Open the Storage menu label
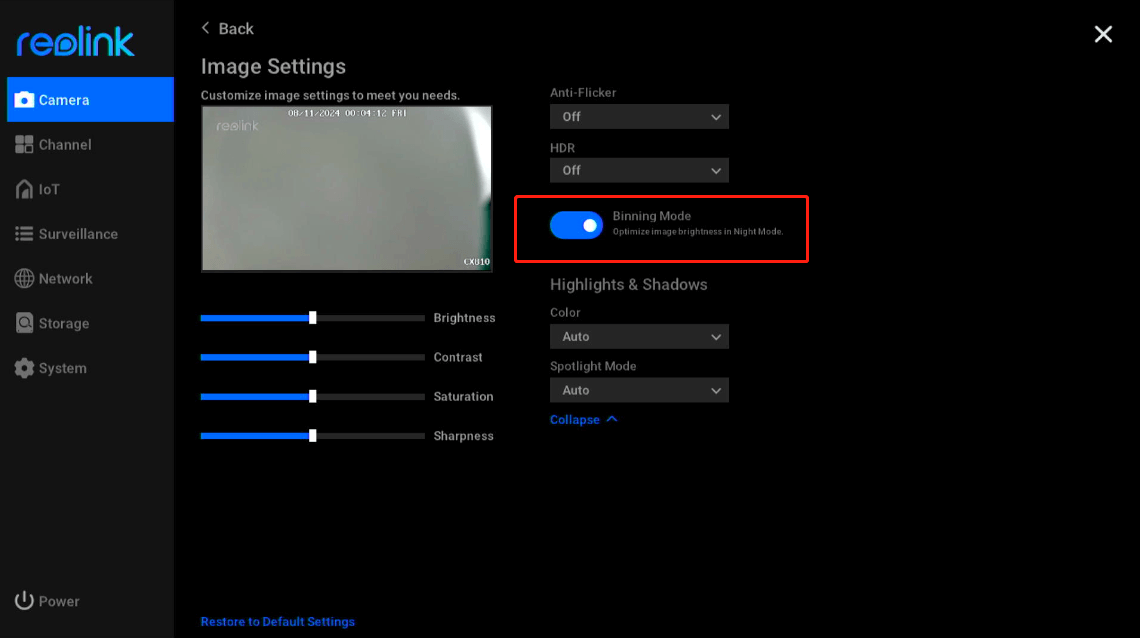Viewport: 1140px width, 638px height. coord(64,324)
